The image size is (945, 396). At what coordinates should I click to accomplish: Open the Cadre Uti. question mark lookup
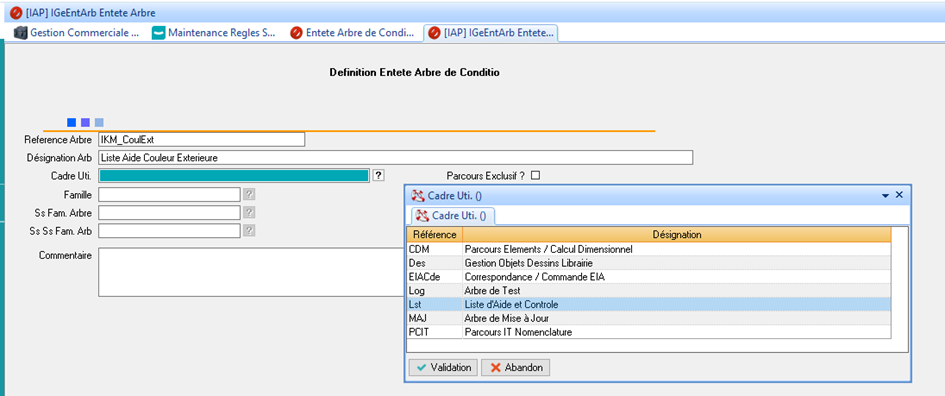tap(378, 175)
